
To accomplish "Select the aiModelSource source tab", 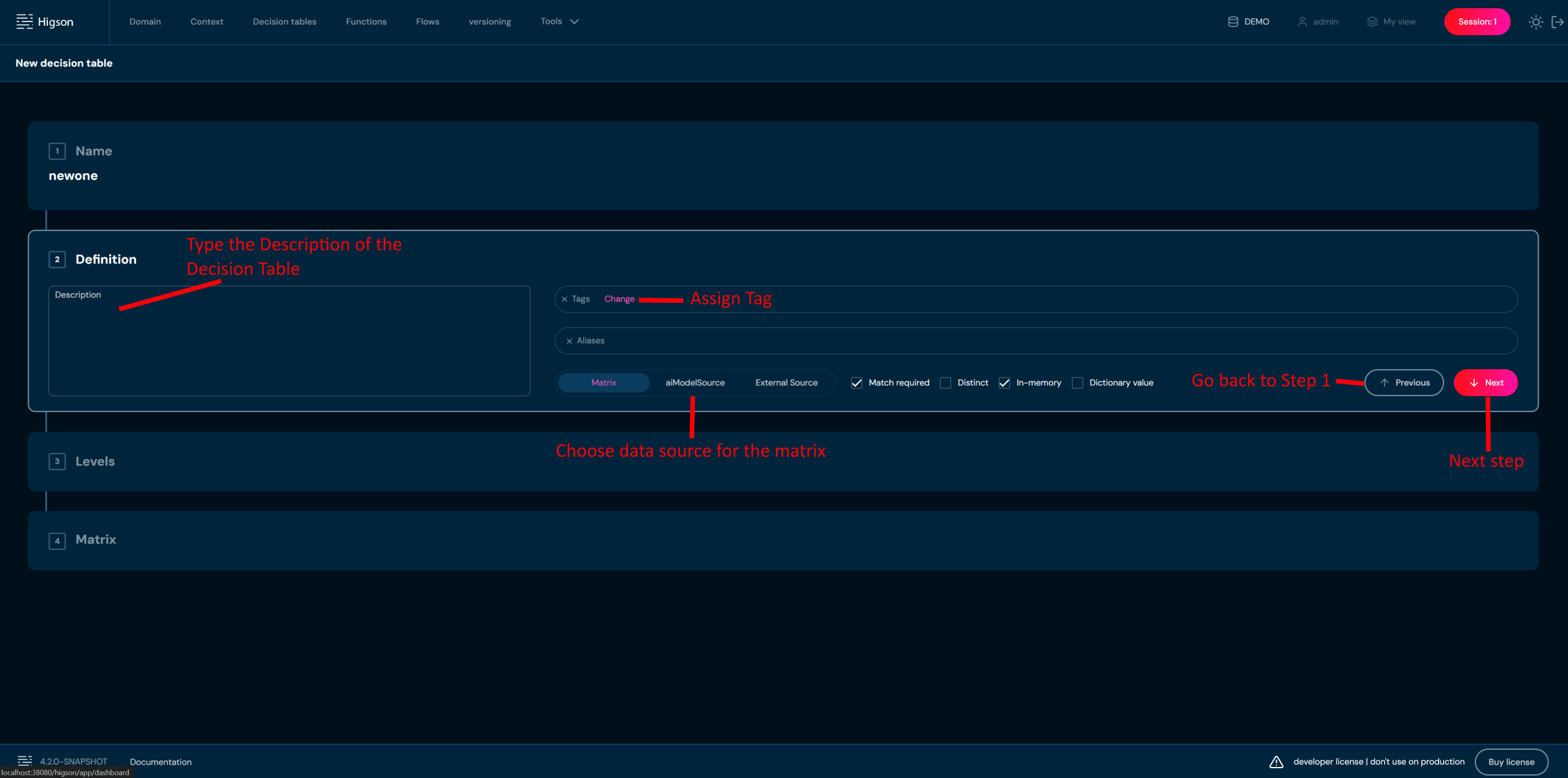I will pyautogui.click(x=695, y=383).
